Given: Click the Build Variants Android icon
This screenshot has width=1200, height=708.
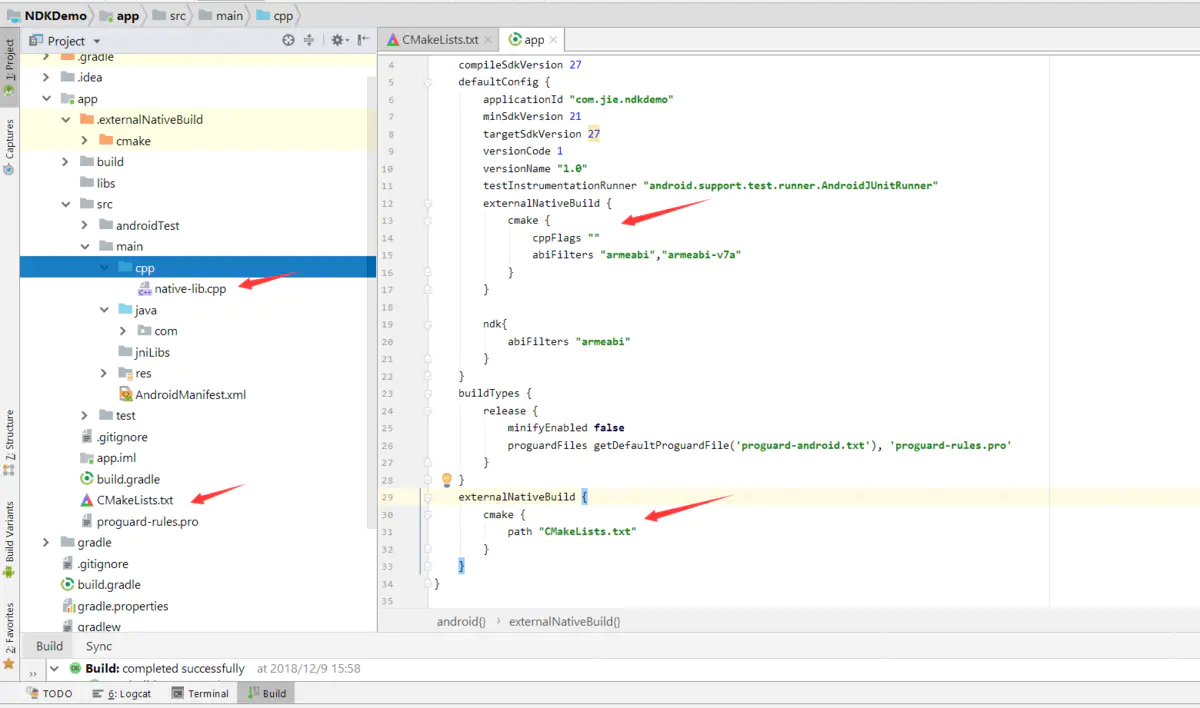Looking at the screenshot, I should [9, 572].
